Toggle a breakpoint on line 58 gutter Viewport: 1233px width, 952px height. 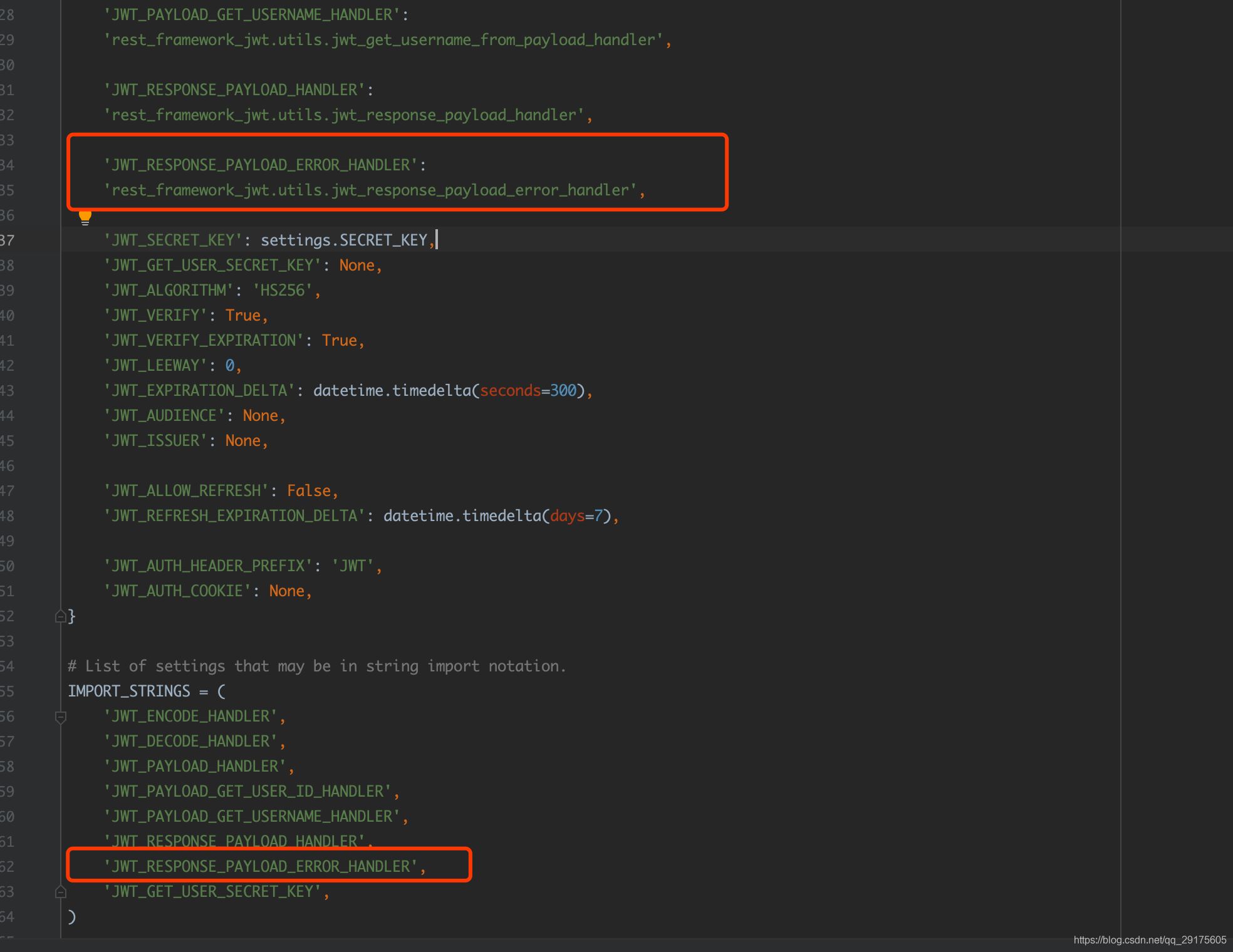tap(34, 765)
